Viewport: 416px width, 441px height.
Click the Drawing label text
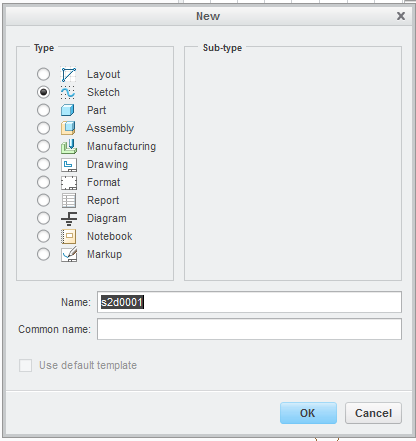[x=108, y=164]
